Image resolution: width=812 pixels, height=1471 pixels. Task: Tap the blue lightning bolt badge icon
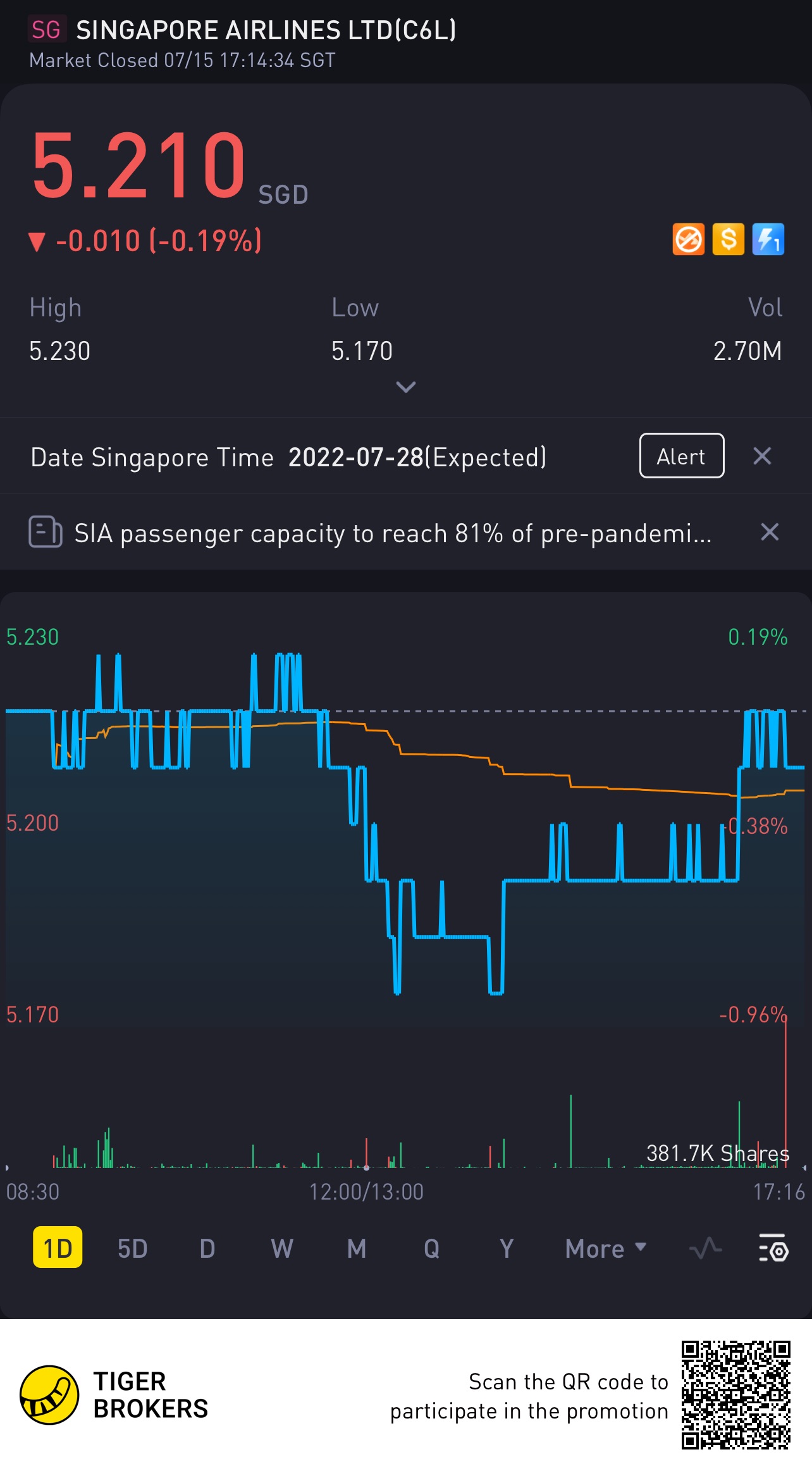[x=768, y=240]
